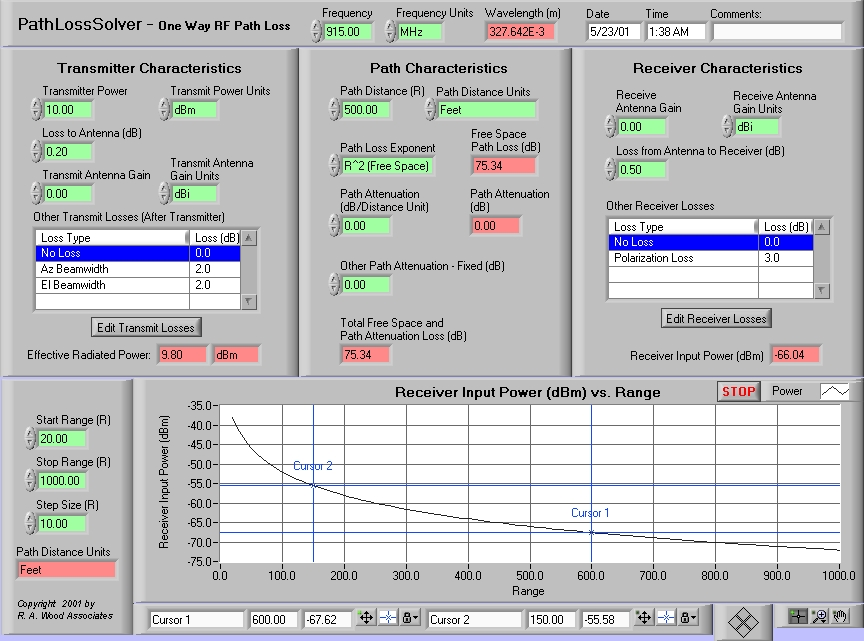Open the Power plot legend line sample

pyautogui.click(x=834, y=392)
